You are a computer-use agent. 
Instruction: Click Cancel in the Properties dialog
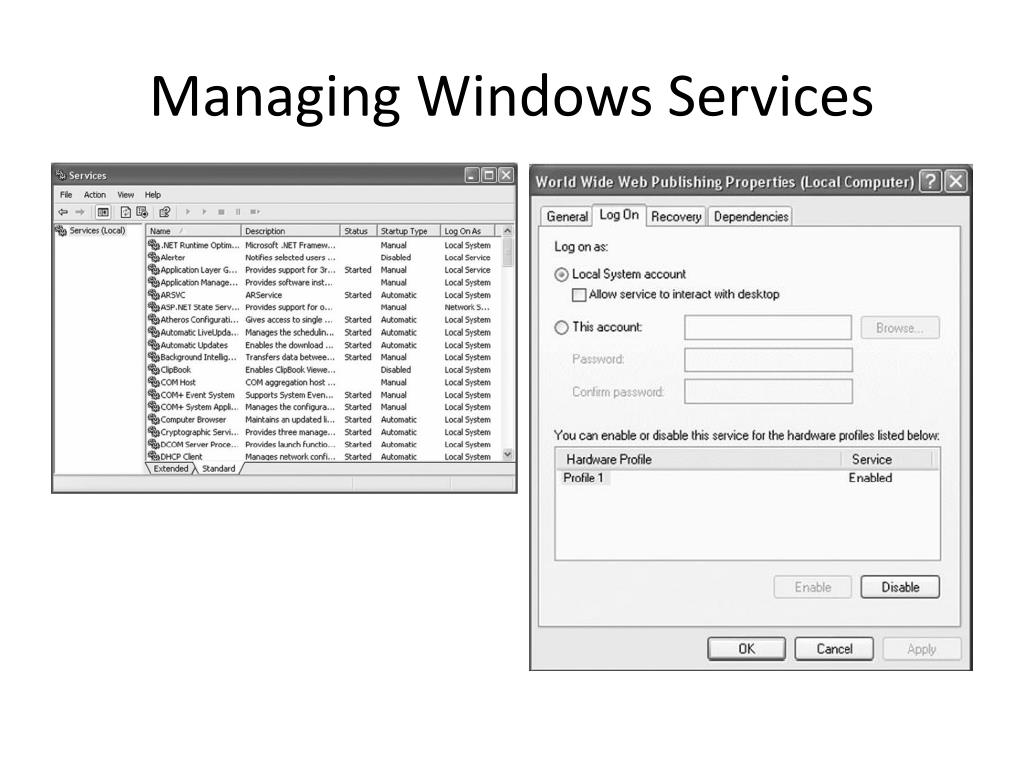tap(834, 649)
